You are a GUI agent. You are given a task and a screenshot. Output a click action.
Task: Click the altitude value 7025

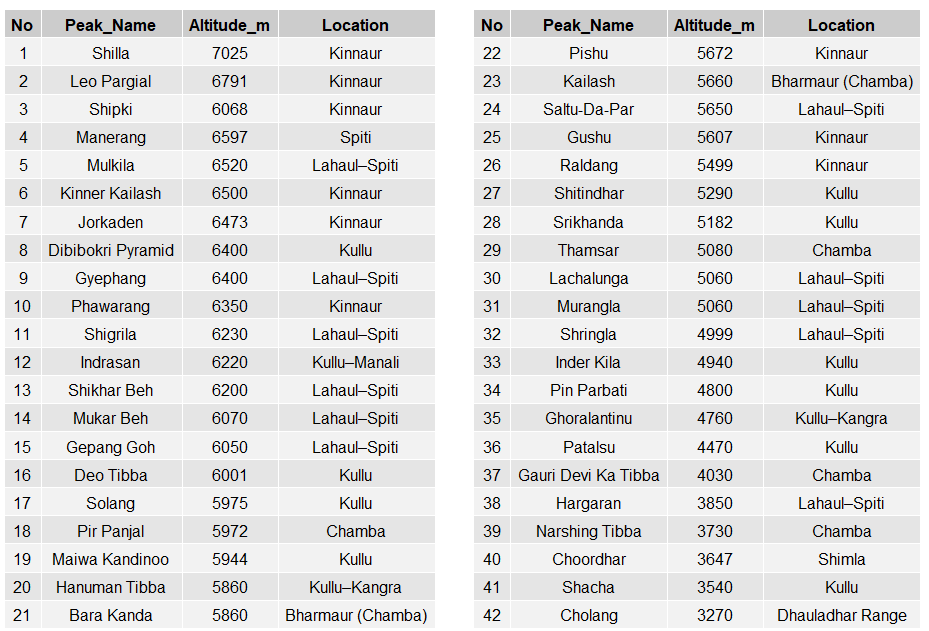click(x=229, y=53)
